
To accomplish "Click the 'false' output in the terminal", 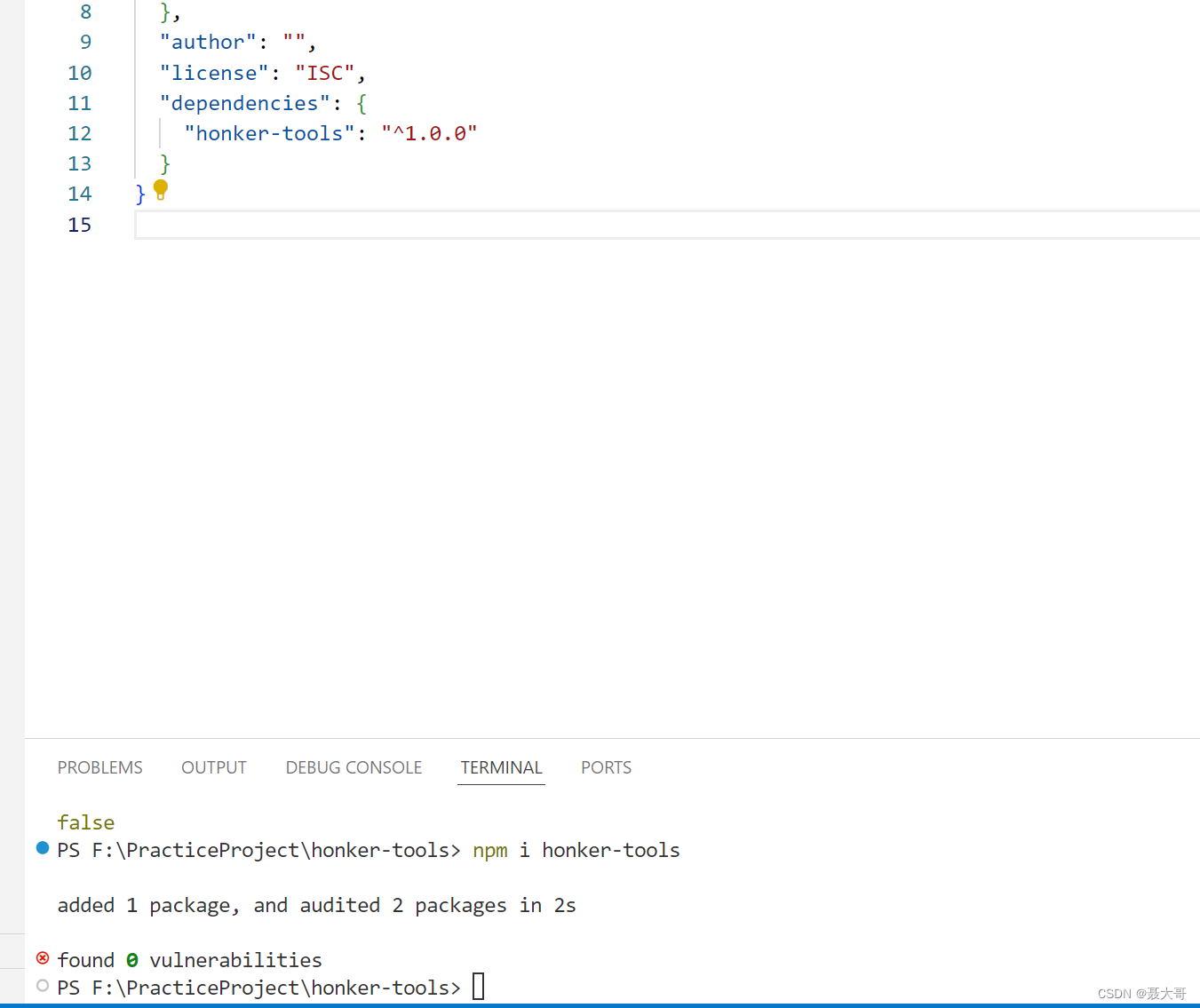I will pos(86,822).
